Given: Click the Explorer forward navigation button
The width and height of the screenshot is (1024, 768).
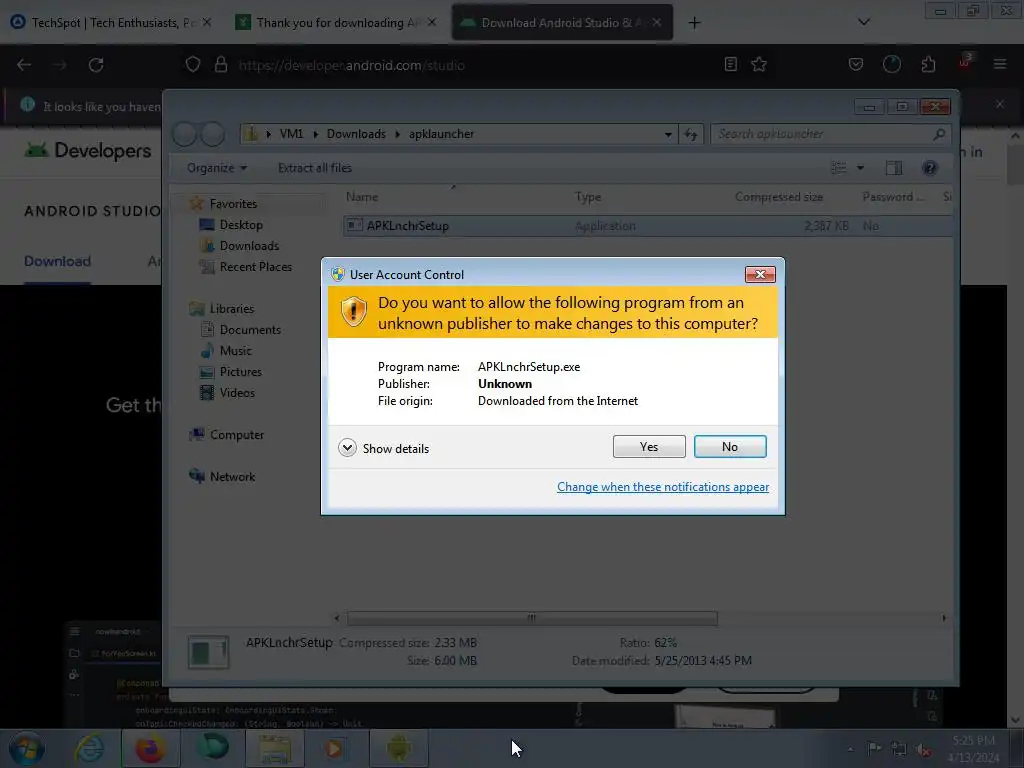Looking at the screenshot, I should [212, 134].
